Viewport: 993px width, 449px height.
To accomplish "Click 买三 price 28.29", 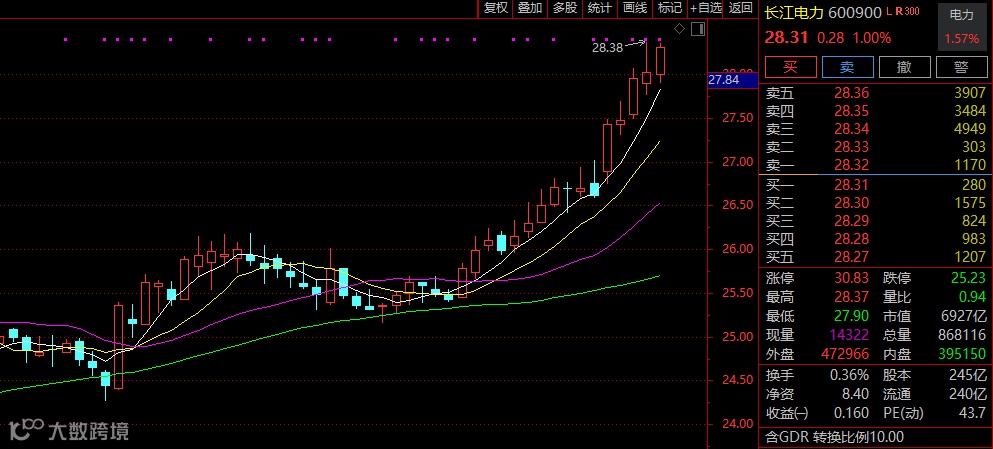I will point(851,221).
